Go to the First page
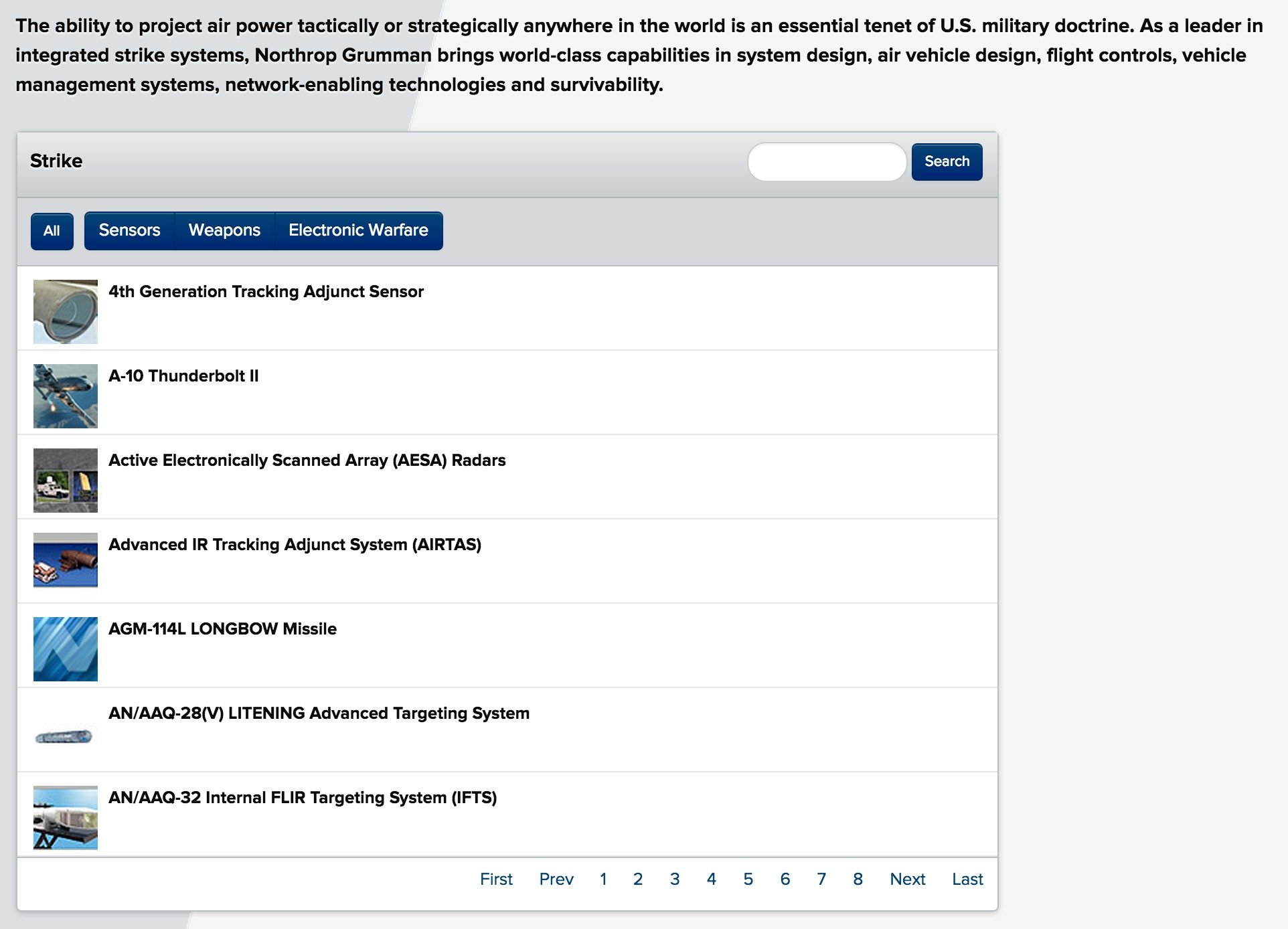This screenshot has height=929, width=1288. [496, 879]
